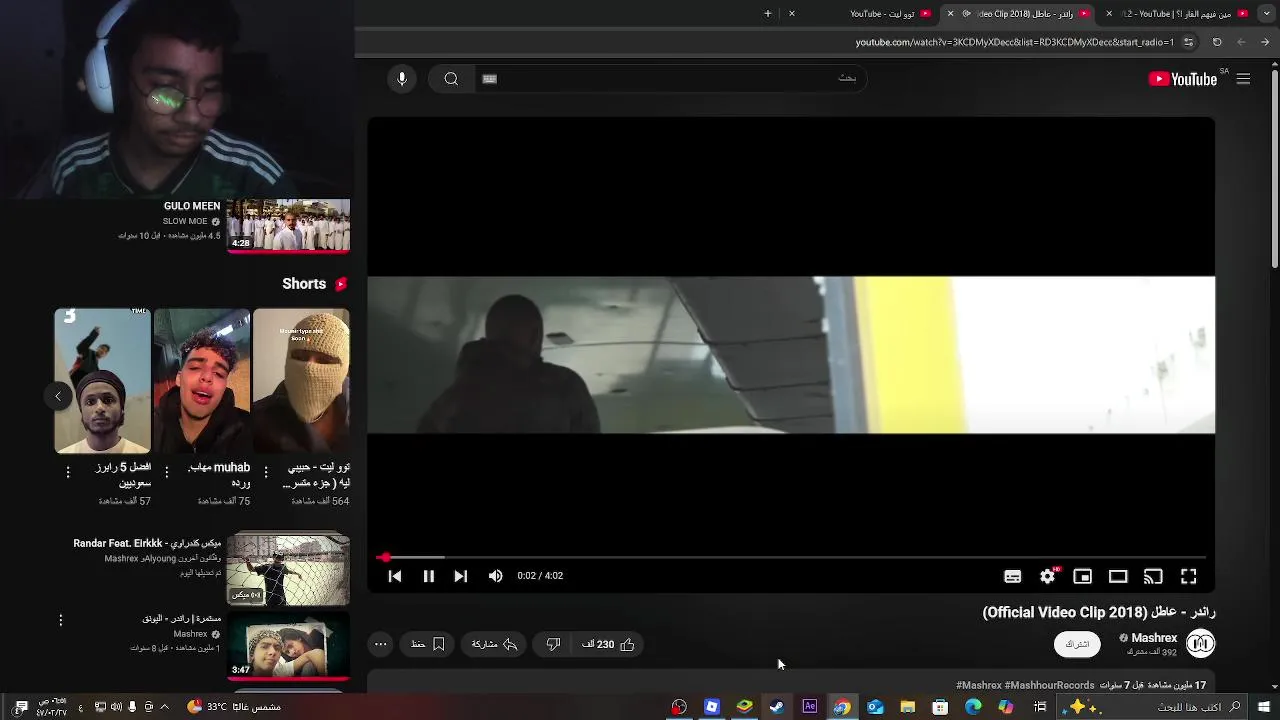The image size is (1280, 720).
Task: Switch to the توو ليت YouTube tab
Action: click(x=862, y=14)
